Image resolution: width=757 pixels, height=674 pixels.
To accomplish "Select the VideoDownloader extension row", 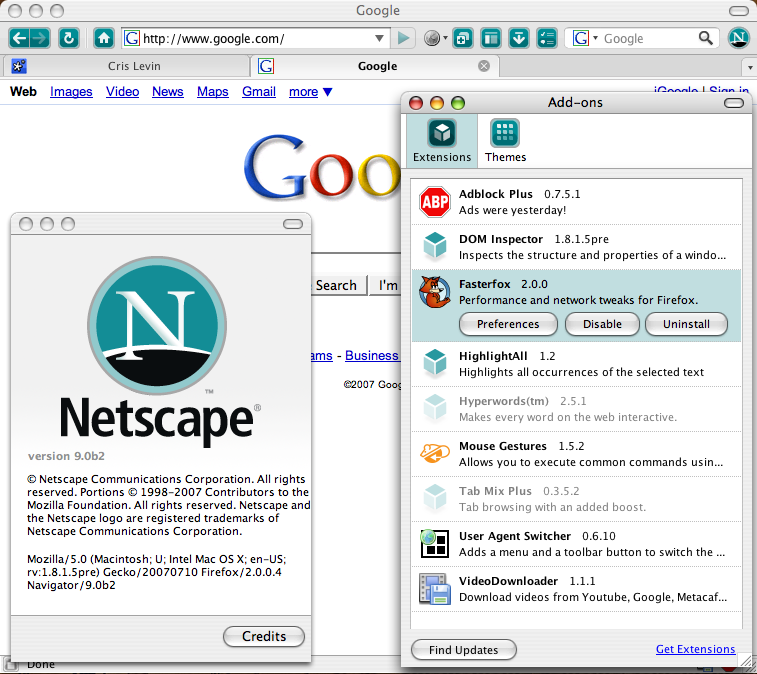I will [576, 589].
